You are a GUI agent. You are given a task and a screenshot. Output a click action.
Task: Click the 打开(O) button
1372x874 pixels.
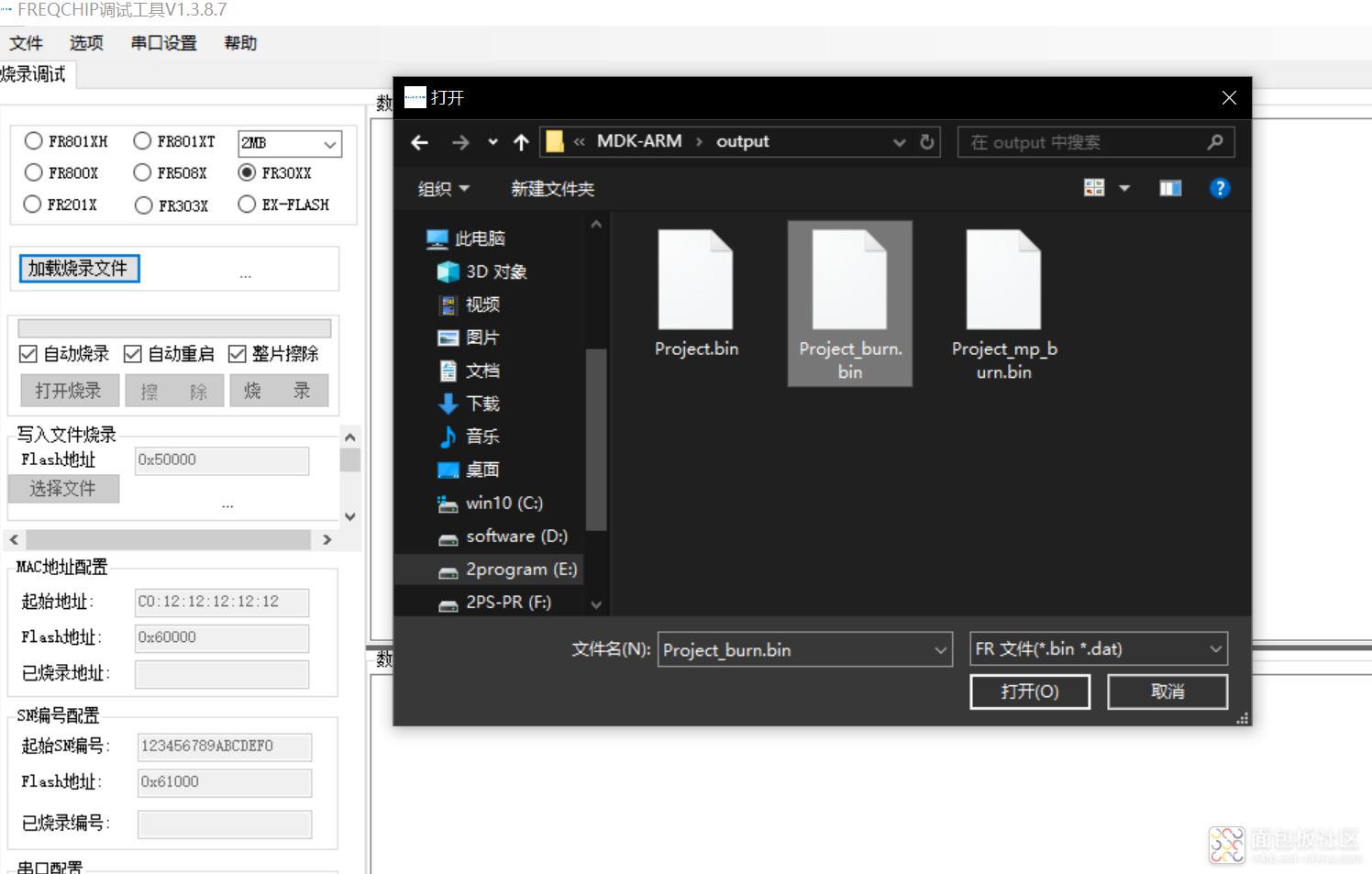click(1030, 691)
